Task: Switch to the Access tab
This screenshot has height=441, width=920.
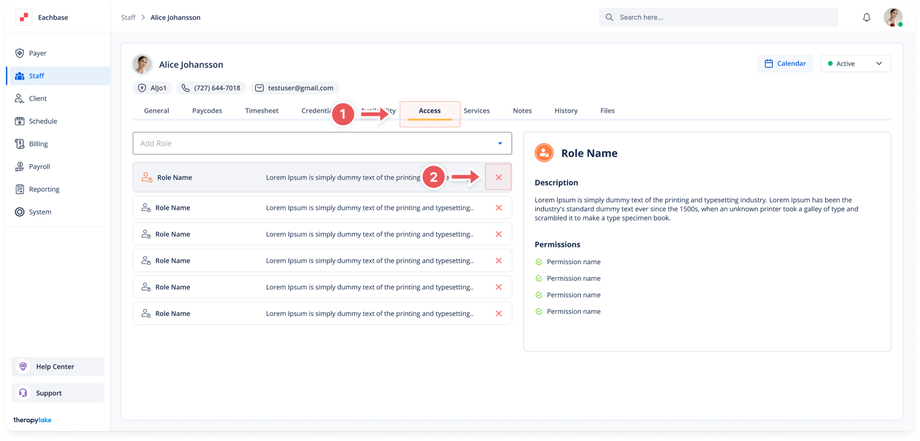Action: point(429,111)
